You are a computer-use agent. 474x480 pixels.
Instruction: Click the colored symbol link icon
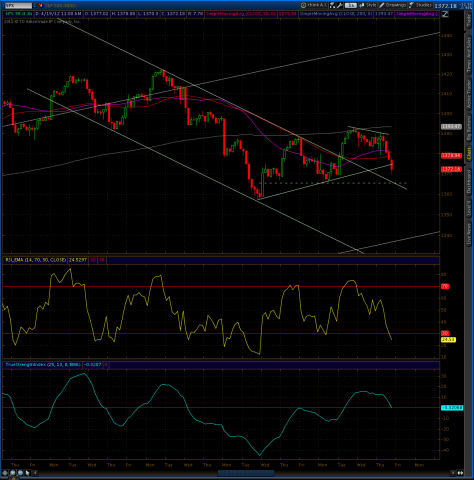tap(41, 5)
